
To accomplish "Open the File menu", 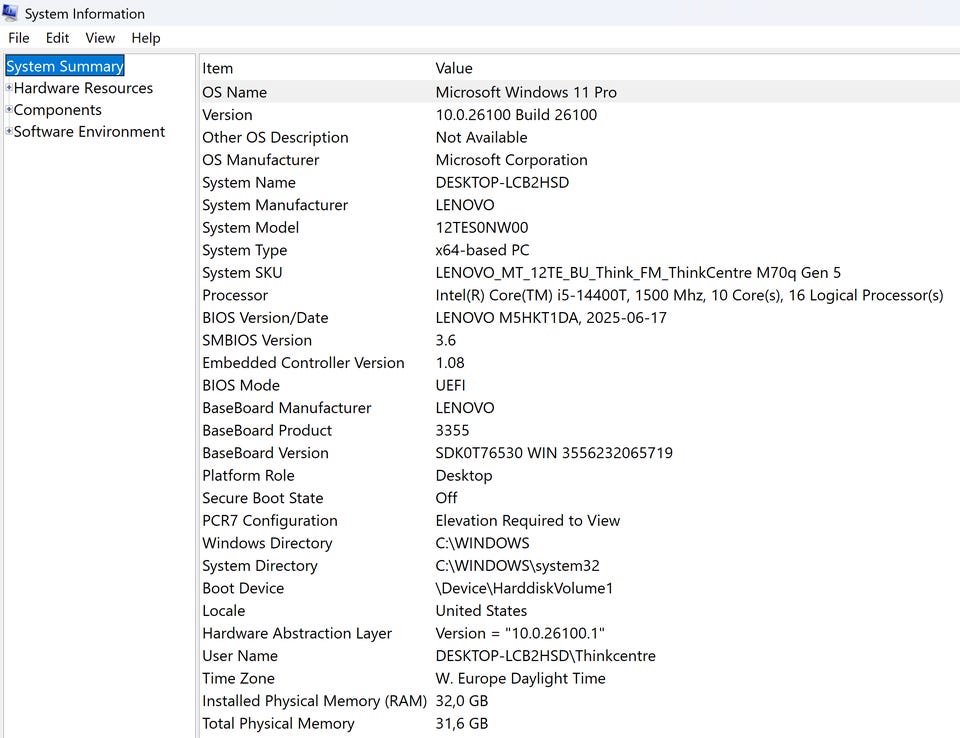I will [18, 38].
